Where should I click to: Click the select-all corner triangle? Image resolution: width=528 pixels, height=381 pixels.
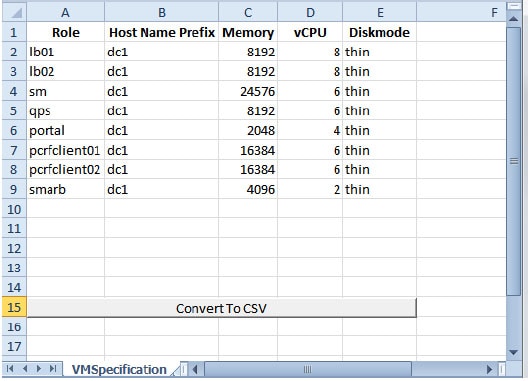(x=14, y=13)
